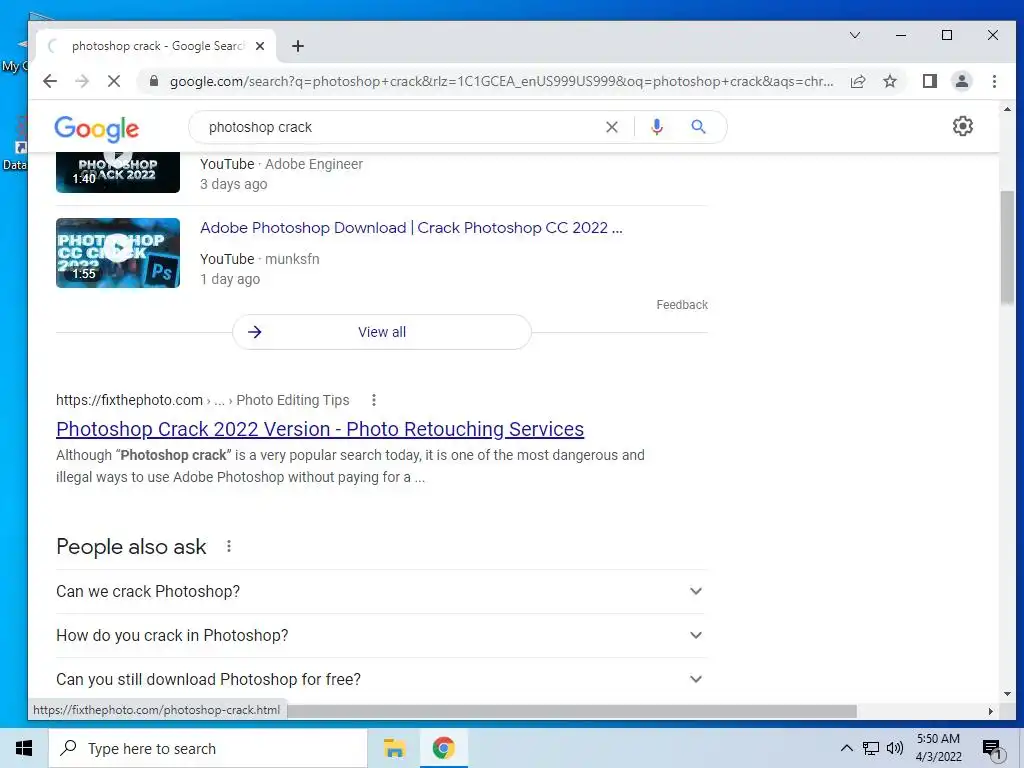Go back using the browser back arrow
Image resolution: width=1024 pixels, height=768 pixels.
pos(50,81)
